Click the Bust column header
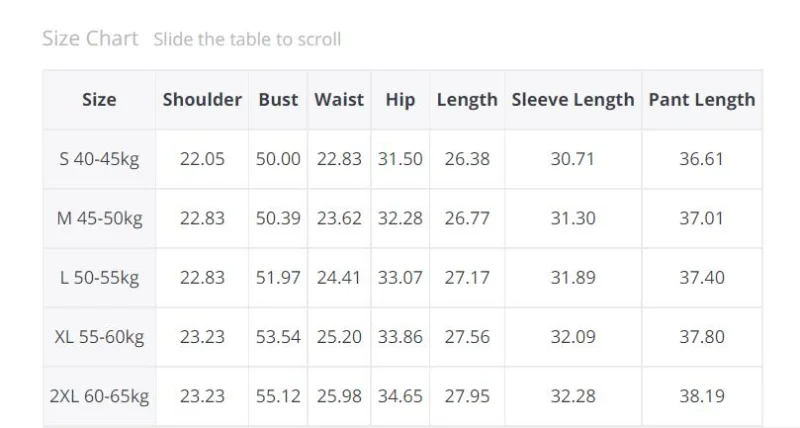 tap(278, 100)
